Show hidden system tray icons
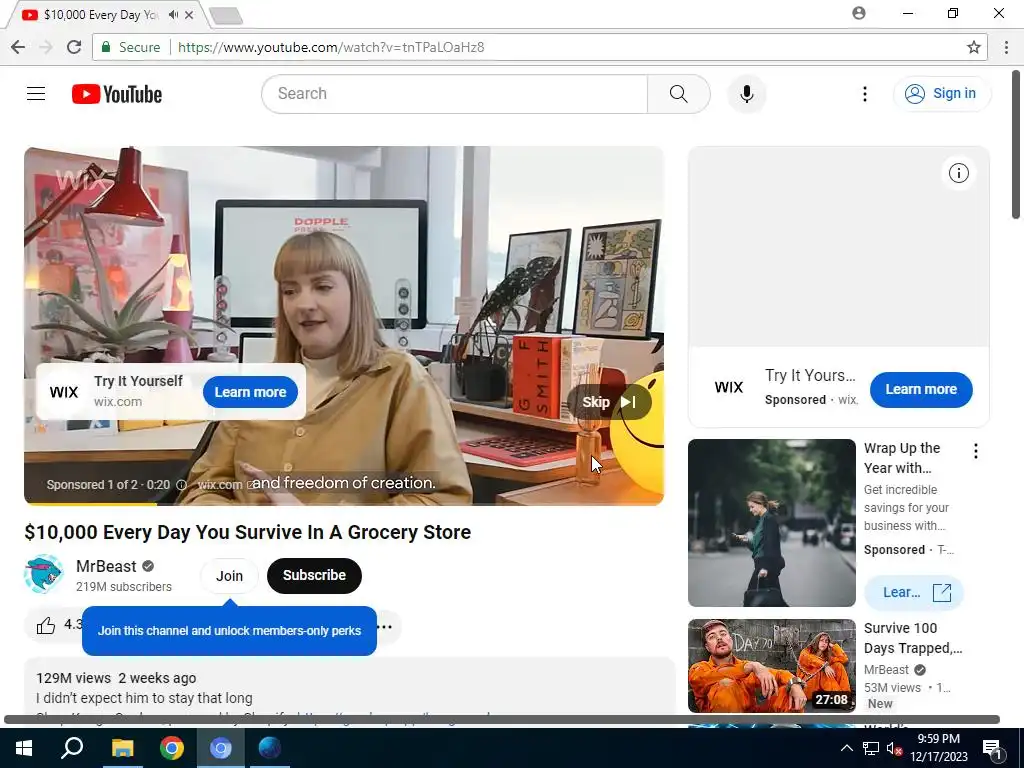 [846, 748]
